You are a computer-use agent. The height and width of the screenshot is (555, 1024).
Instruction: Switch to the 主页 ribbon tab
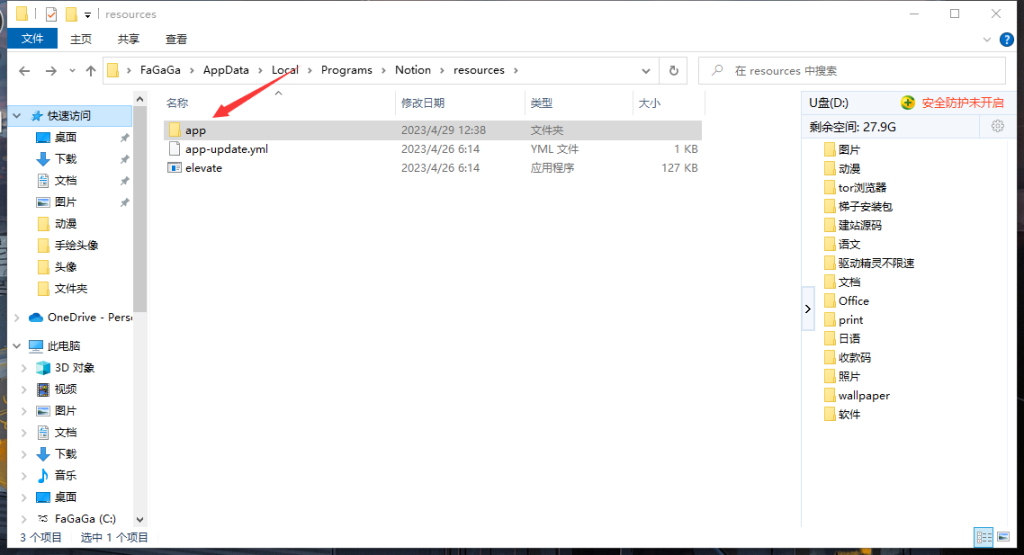81,39
